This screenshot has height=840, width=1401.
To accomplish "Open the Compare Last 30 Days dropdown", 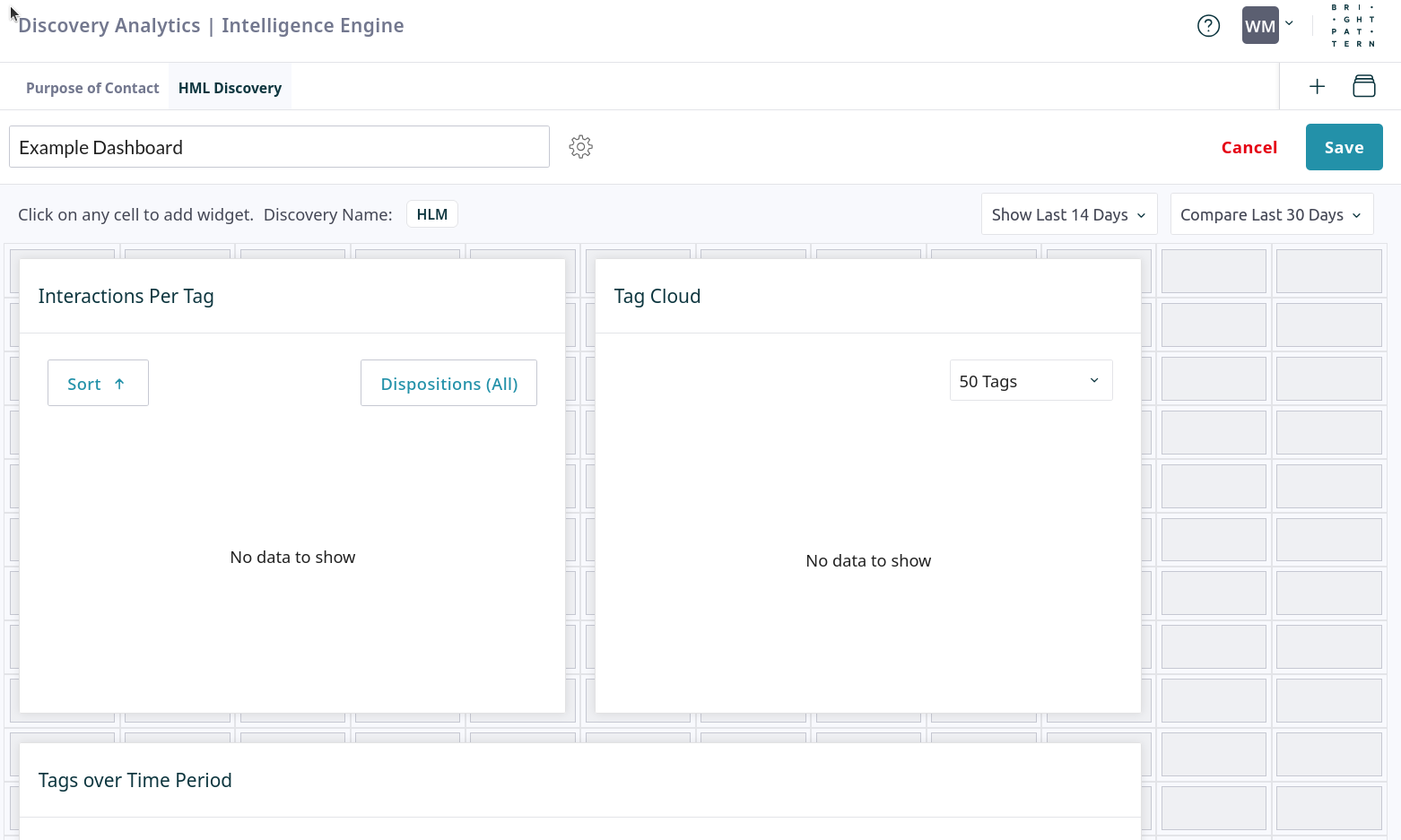I will pyautogui.click(x=1271, y=215).
